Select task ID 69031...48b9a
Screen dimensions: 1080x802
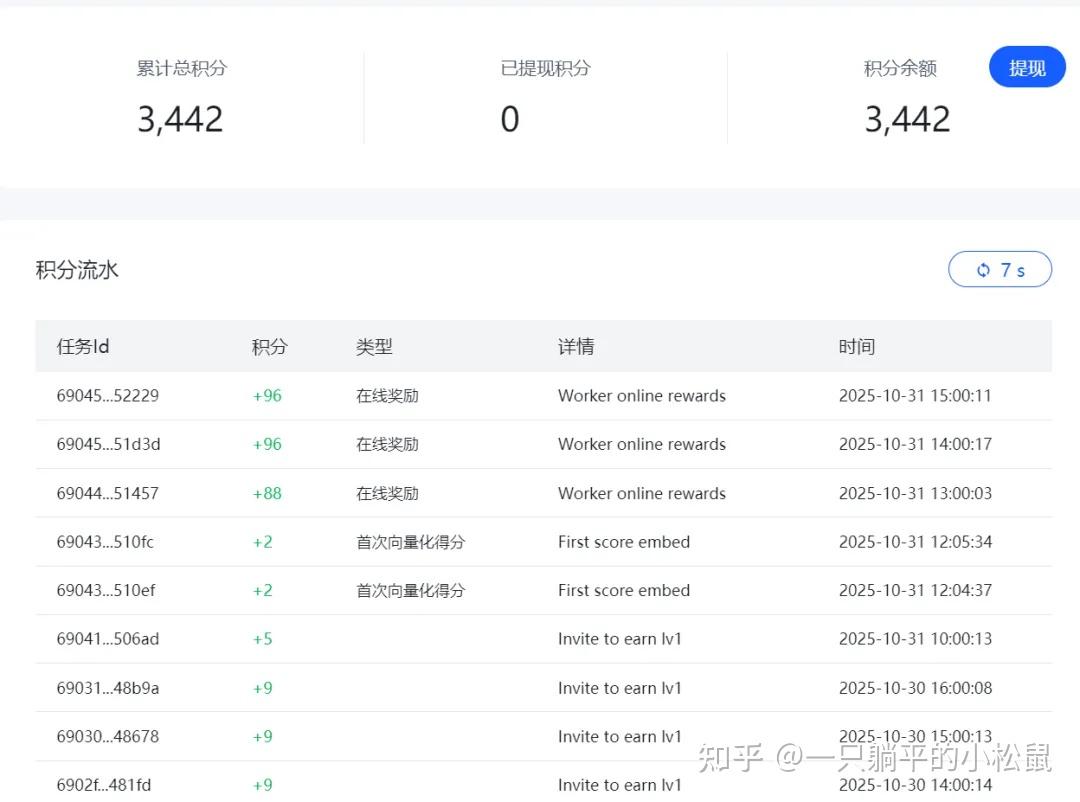click(108, 688)
